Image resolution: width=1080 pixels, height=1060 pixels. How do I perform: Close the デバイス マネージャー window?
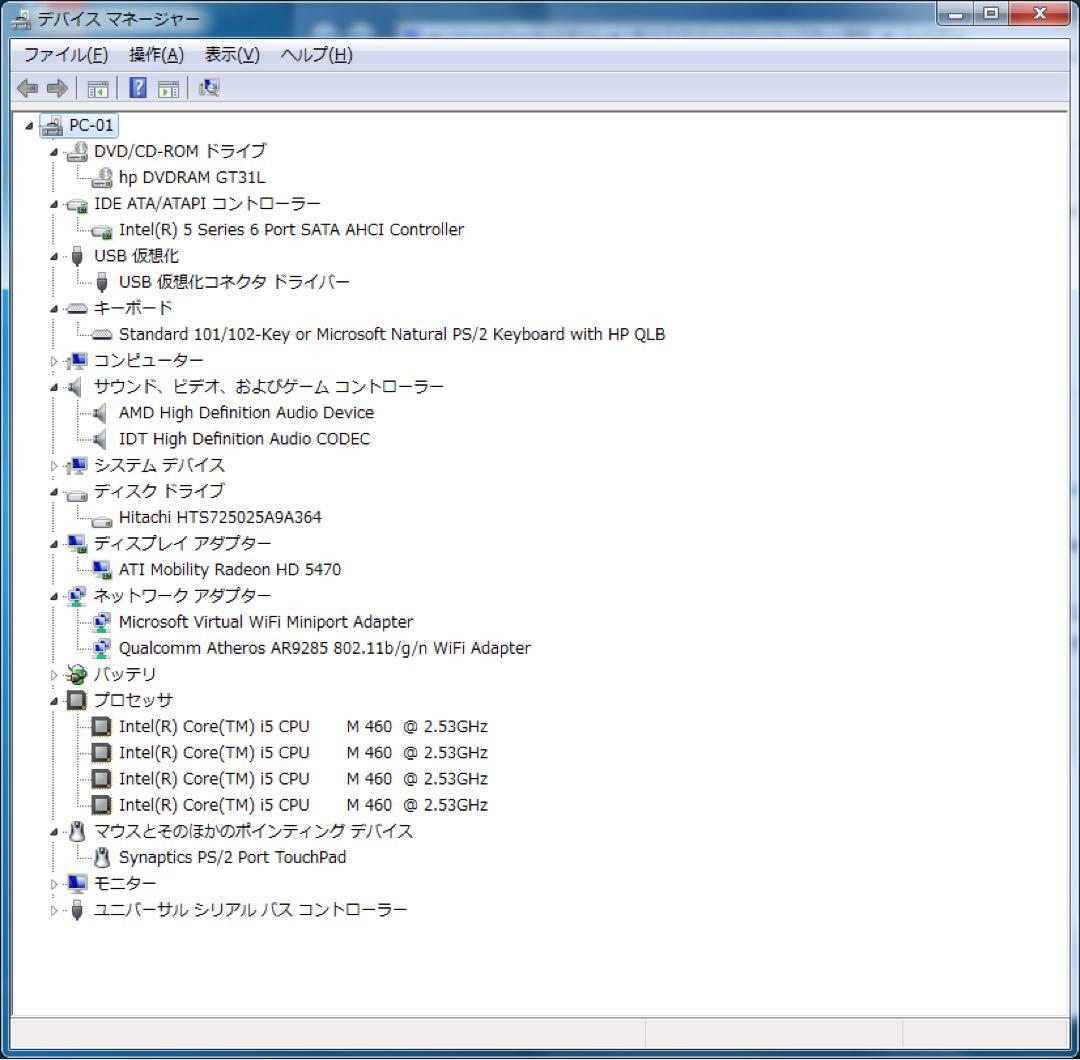coord(1040,14)
